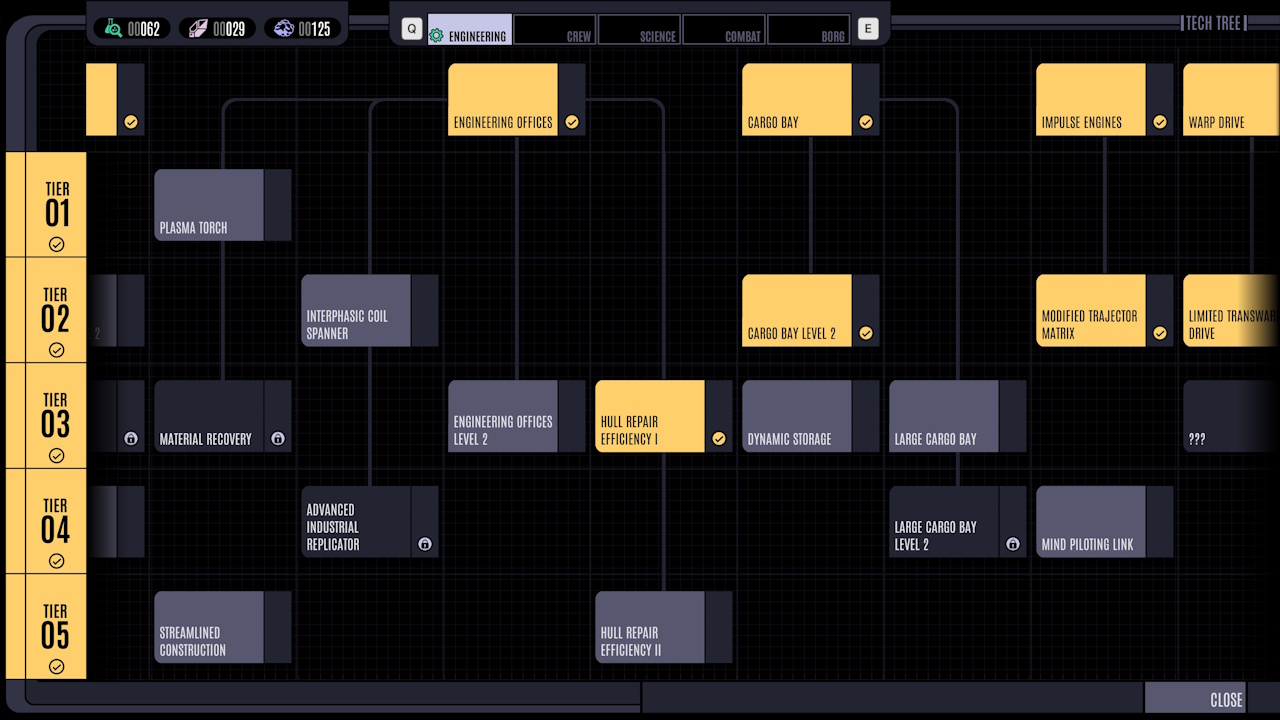Click the lock icon on Advanced Industrial Replicator
The image size is (1280, 720).
point(424,544)
